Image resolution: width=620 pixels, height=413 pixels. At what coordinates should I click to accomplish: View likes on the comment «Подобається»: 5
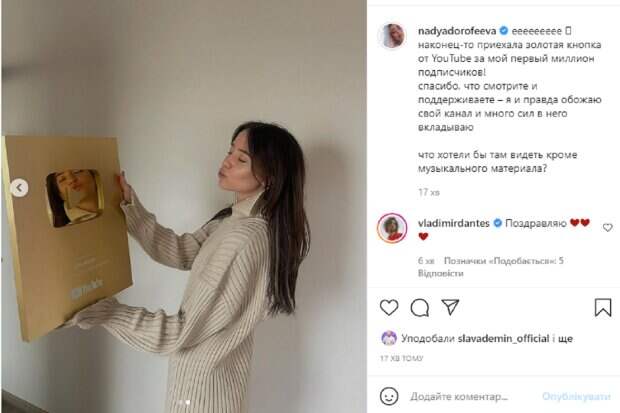coord(504,261)
